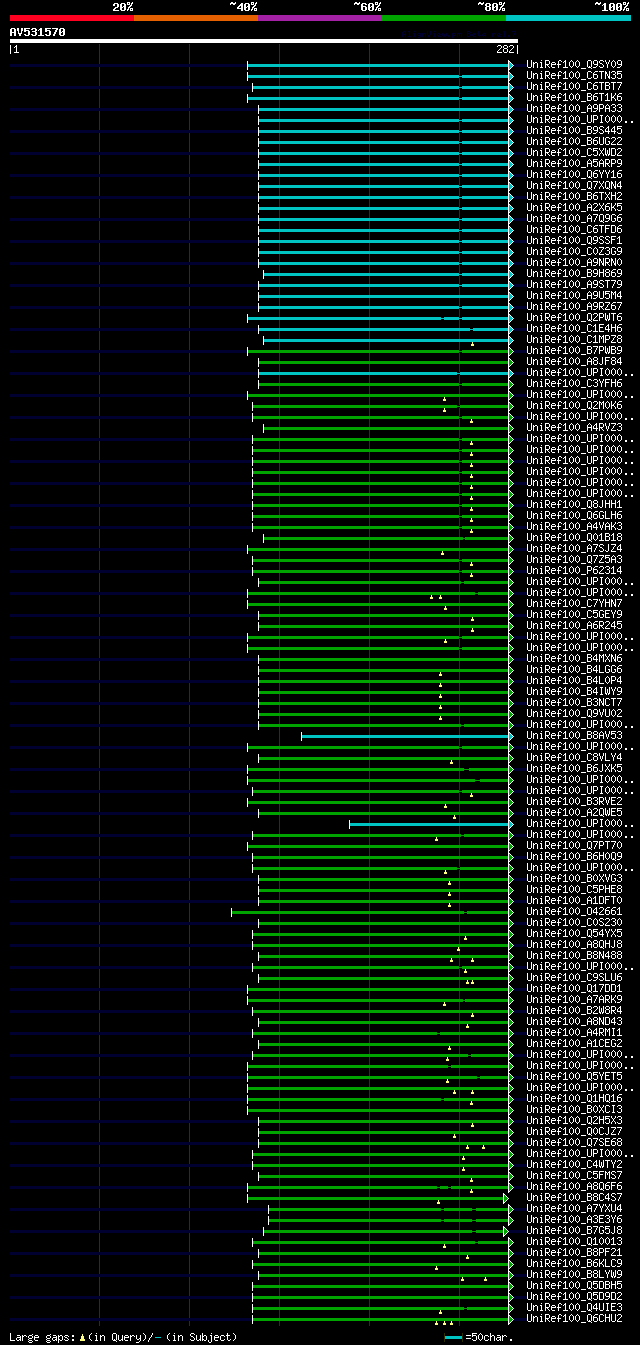
Task: Select the UniRef100_A7Q9G6 label
Action: [574, 218]
